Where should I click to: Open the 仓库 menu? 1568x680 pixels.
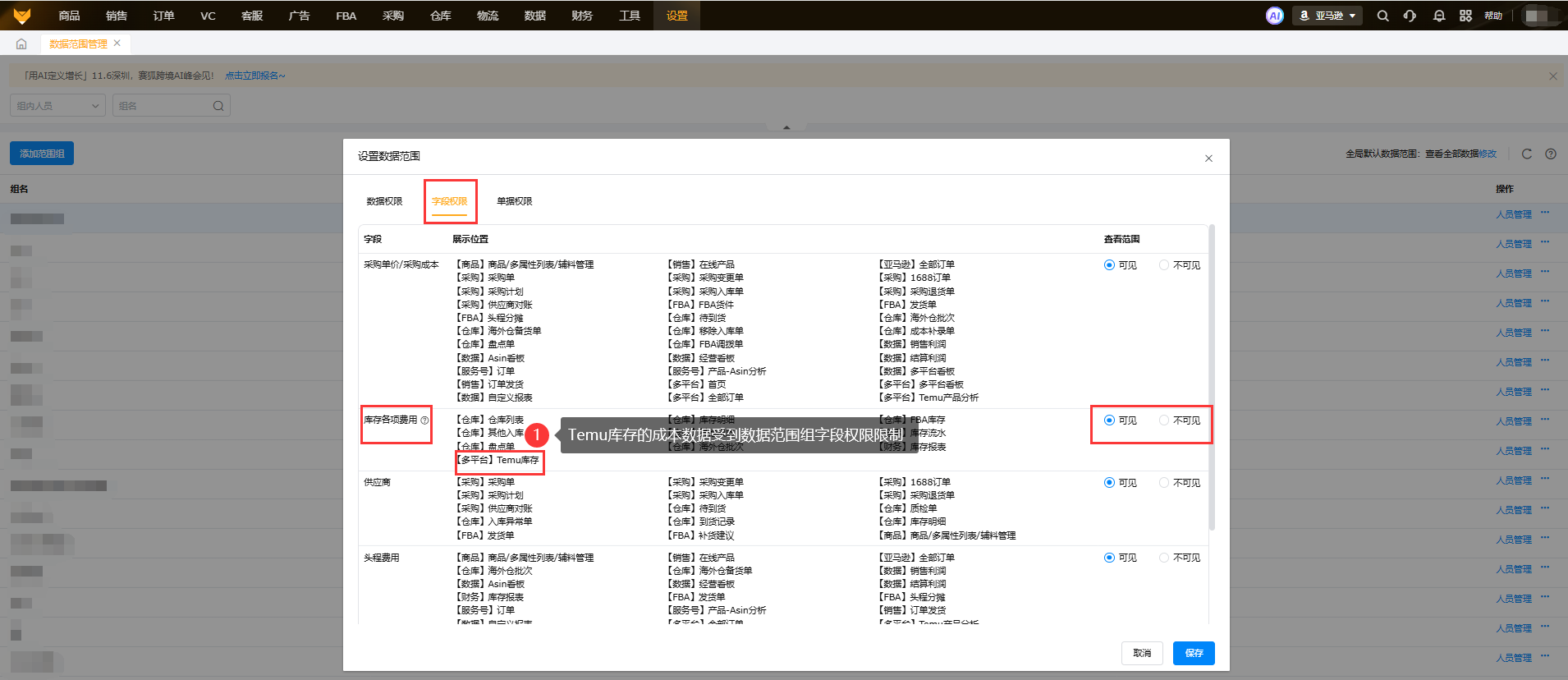441,16
